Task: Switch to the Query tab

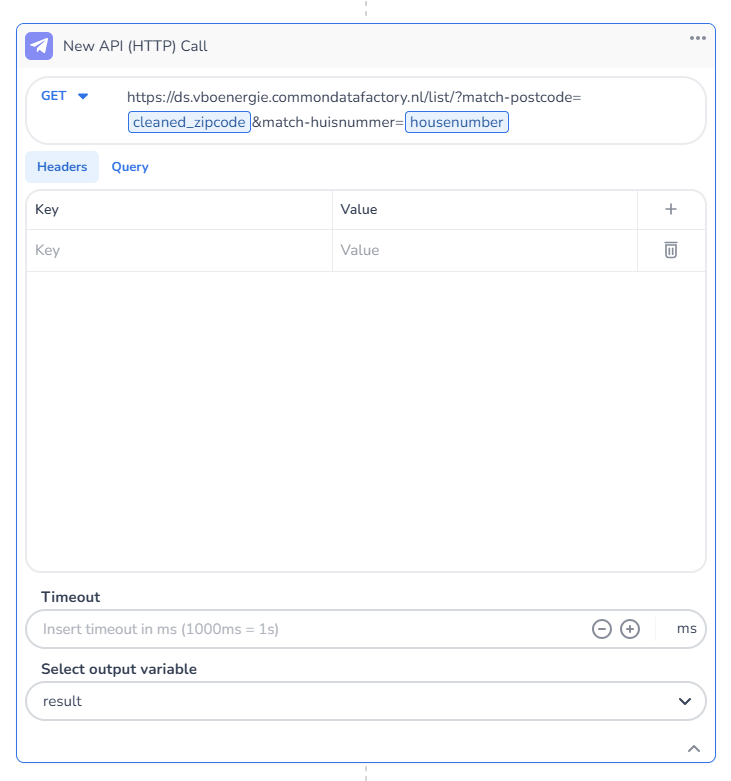Action: 130,167
